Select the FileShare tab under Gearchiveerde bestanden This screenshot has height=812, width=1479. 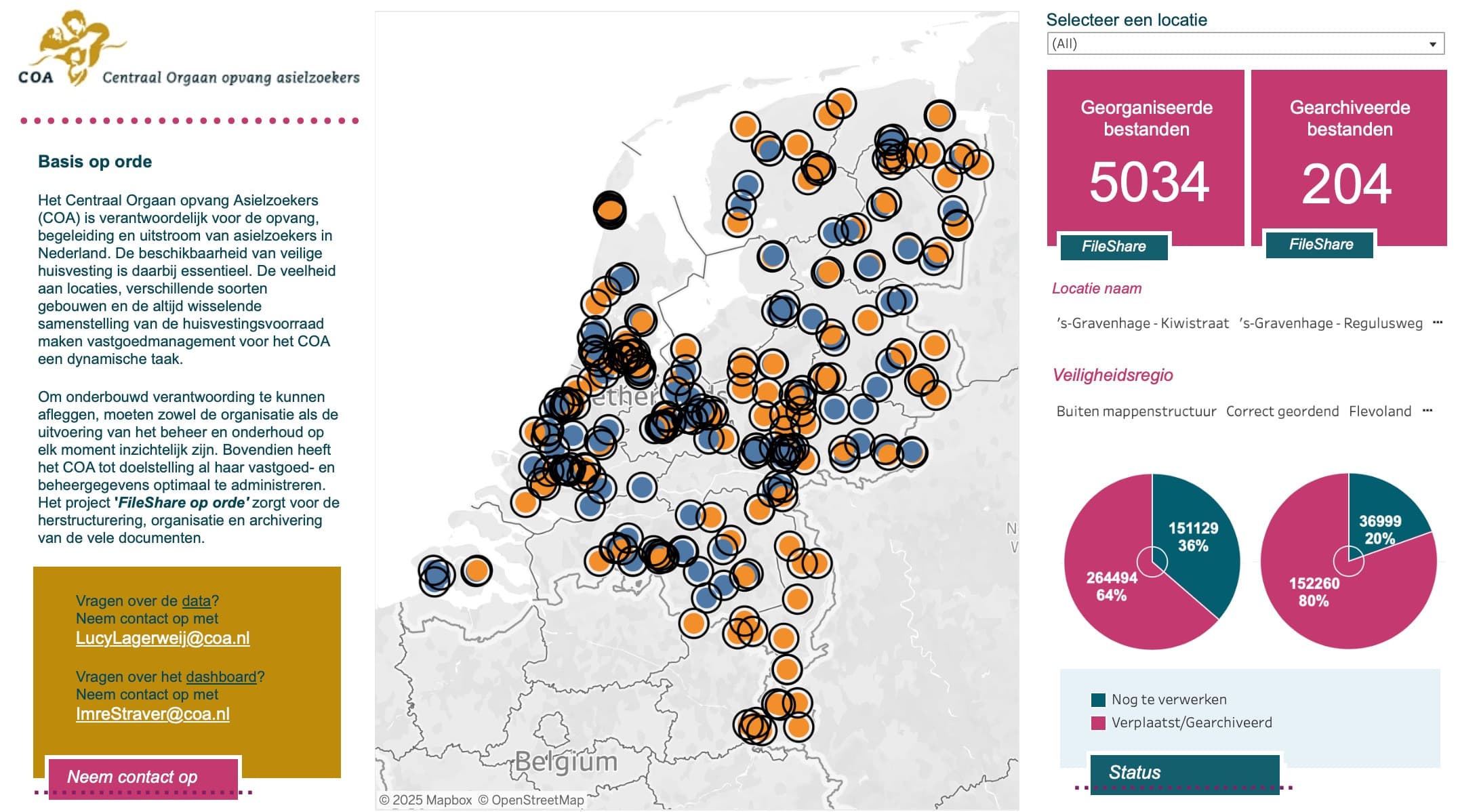point(1320,245)
